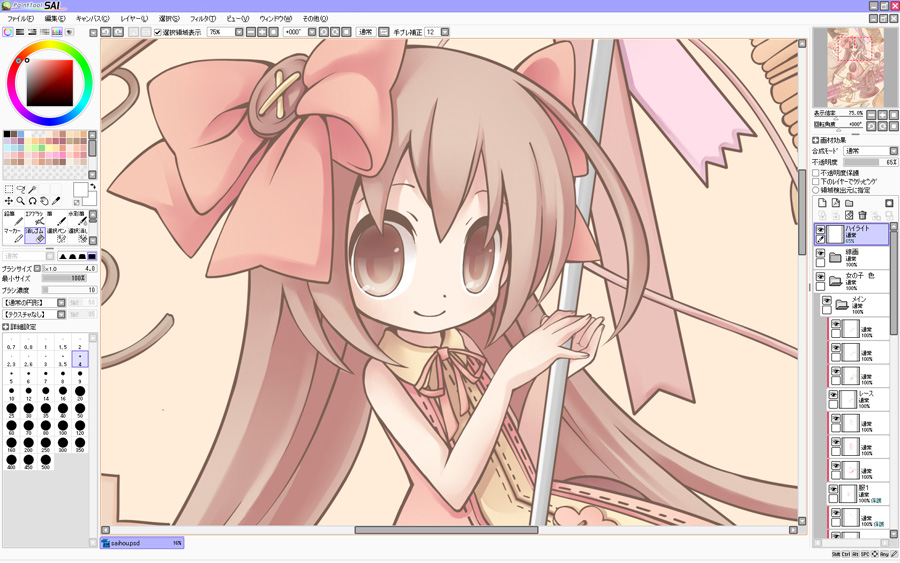This screenshot has width=900, height=563.
Task: Toggle the RGB slider panel icon
Action: (x=20, y=32)
